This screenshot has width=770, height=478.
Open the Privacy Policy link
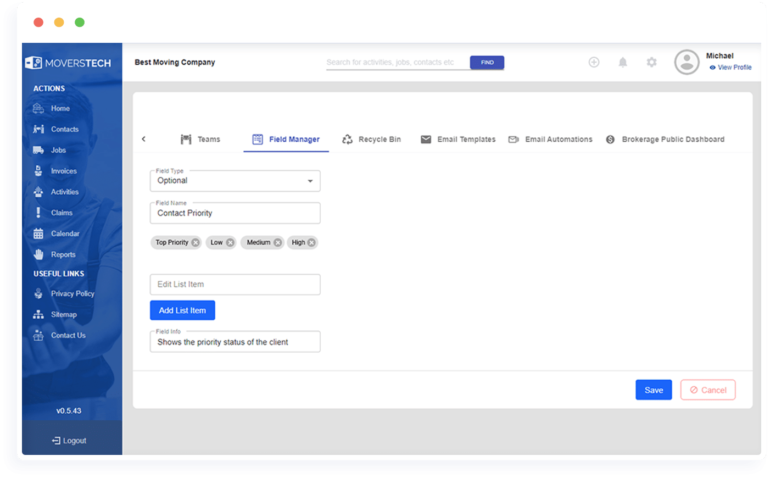coord(72,294)
